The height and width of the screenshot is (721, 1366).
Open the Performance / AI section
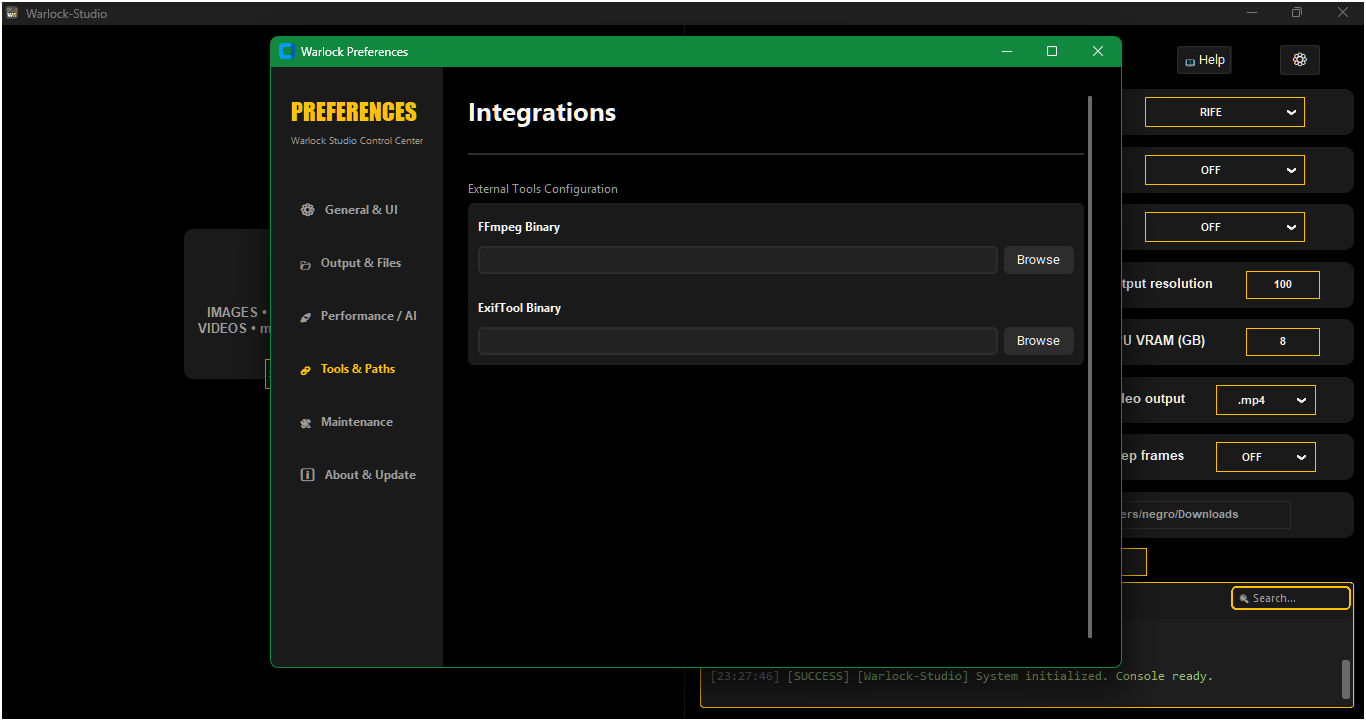[x=358, y=316]
